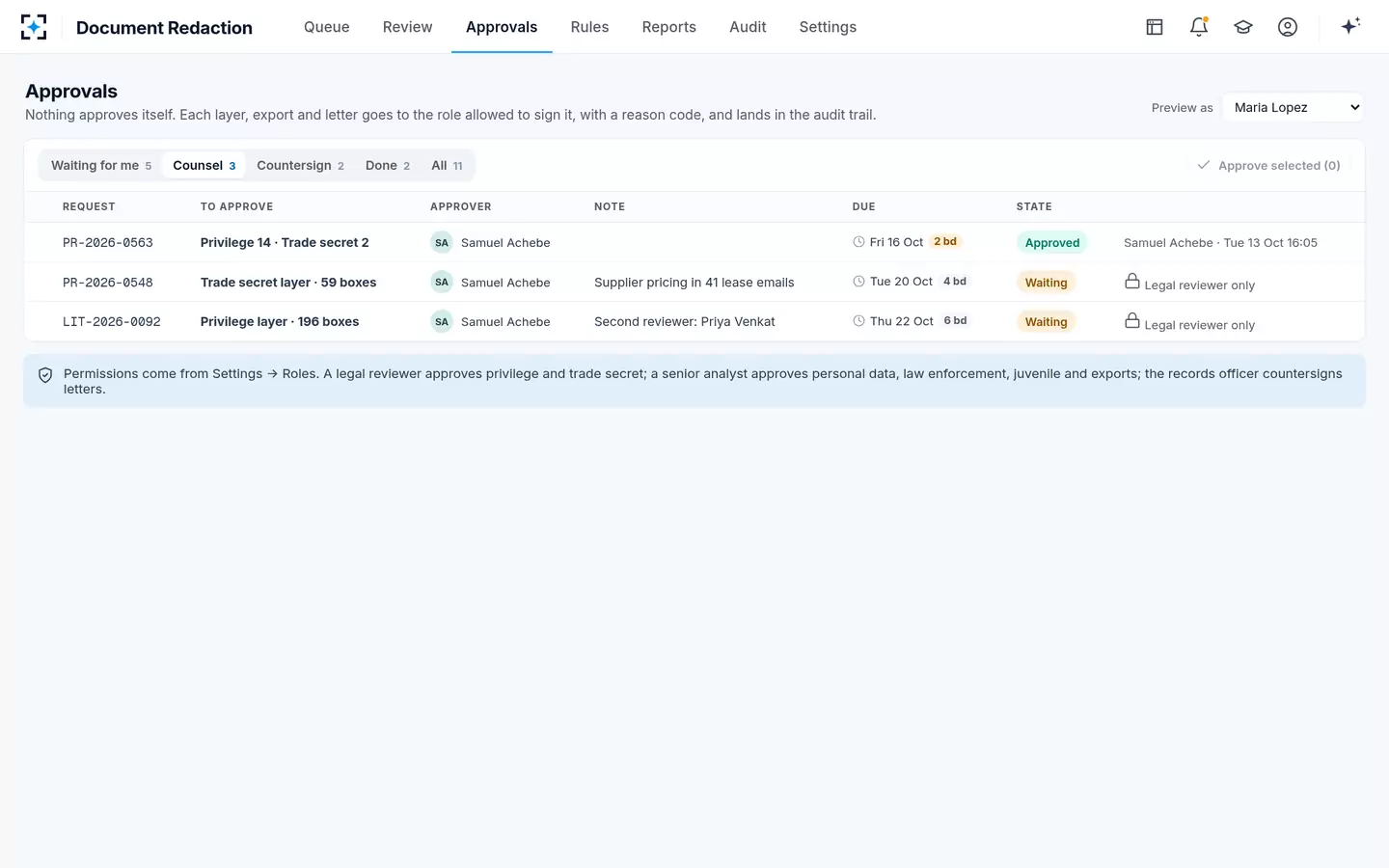Click the clock icon beside Fri 16 Oct
This screenshot has height=868, width=1389.
click(x=858, y=242)
